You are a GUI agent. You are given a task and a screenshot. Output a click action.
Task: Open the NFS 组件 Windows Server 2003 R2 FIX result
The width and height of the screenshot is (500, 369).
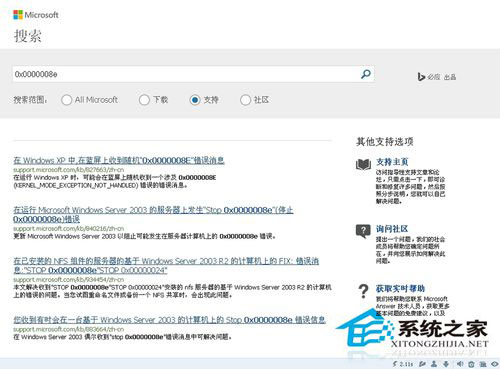coord(166,265)
